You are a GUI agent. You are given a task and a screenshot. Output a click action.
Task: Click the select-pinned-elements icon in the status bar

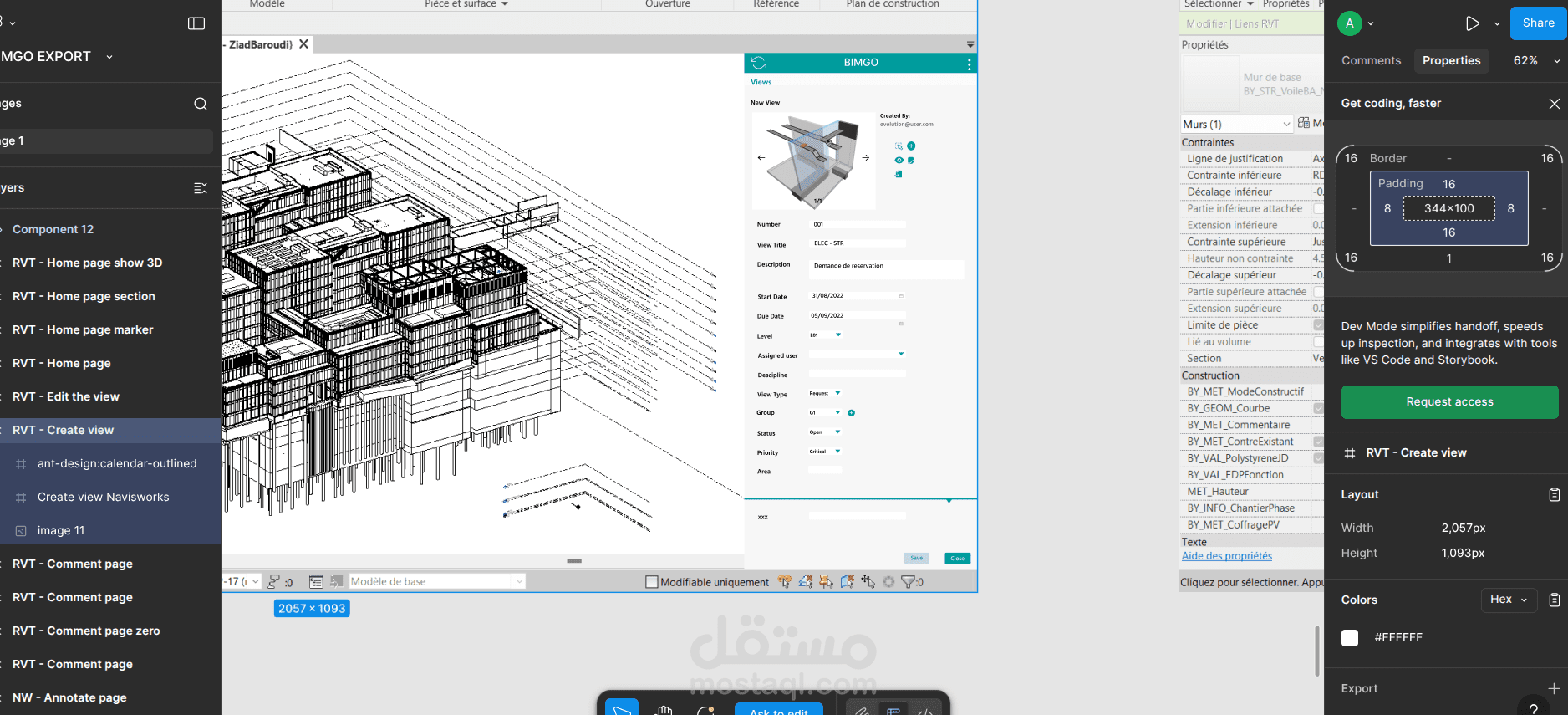pyautogui.click(x=826, y=581)
